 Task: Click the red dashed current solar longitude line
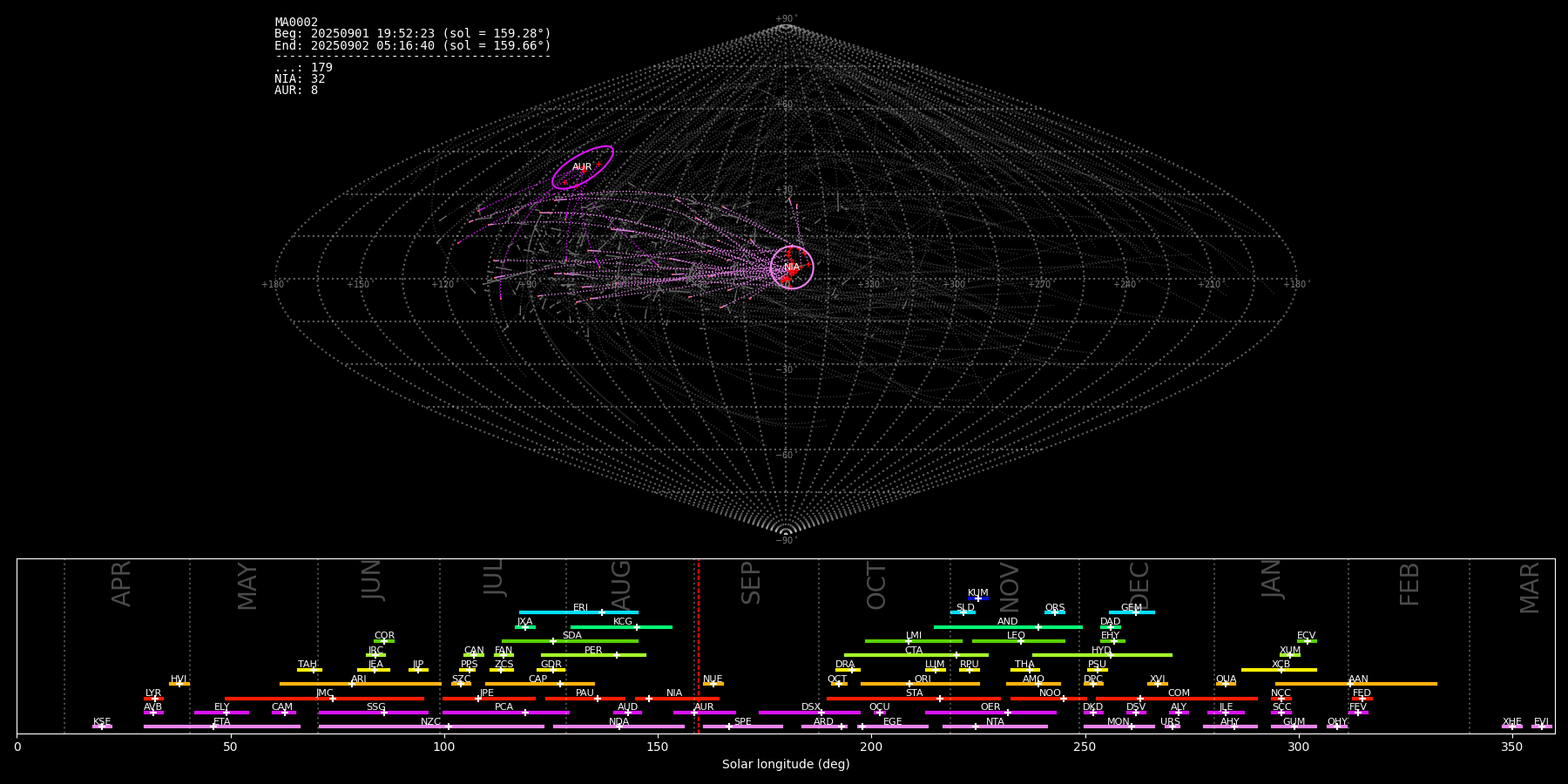tap(698, 645)
